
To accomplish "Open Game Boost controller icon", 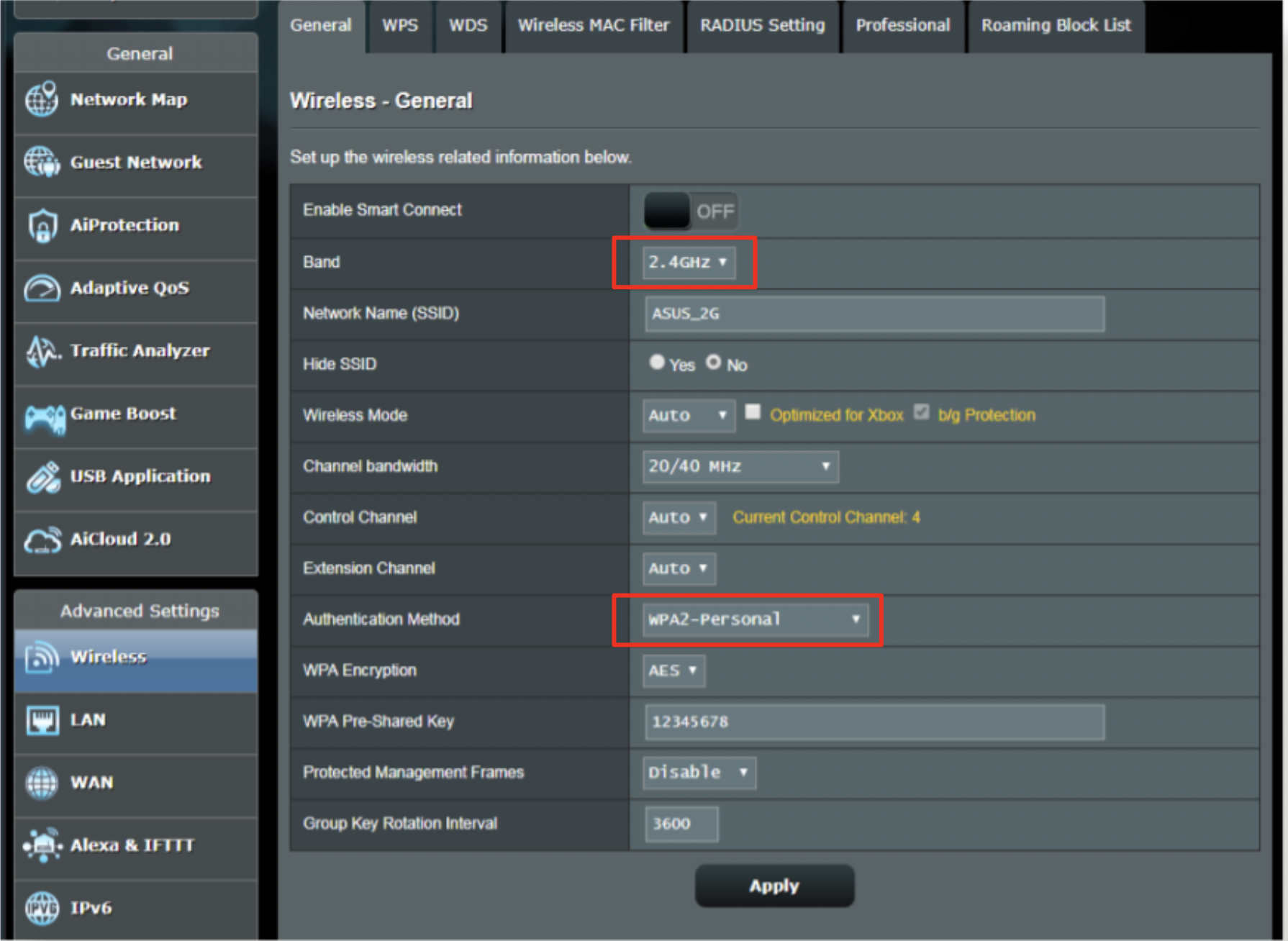I will tap(43, 416).
